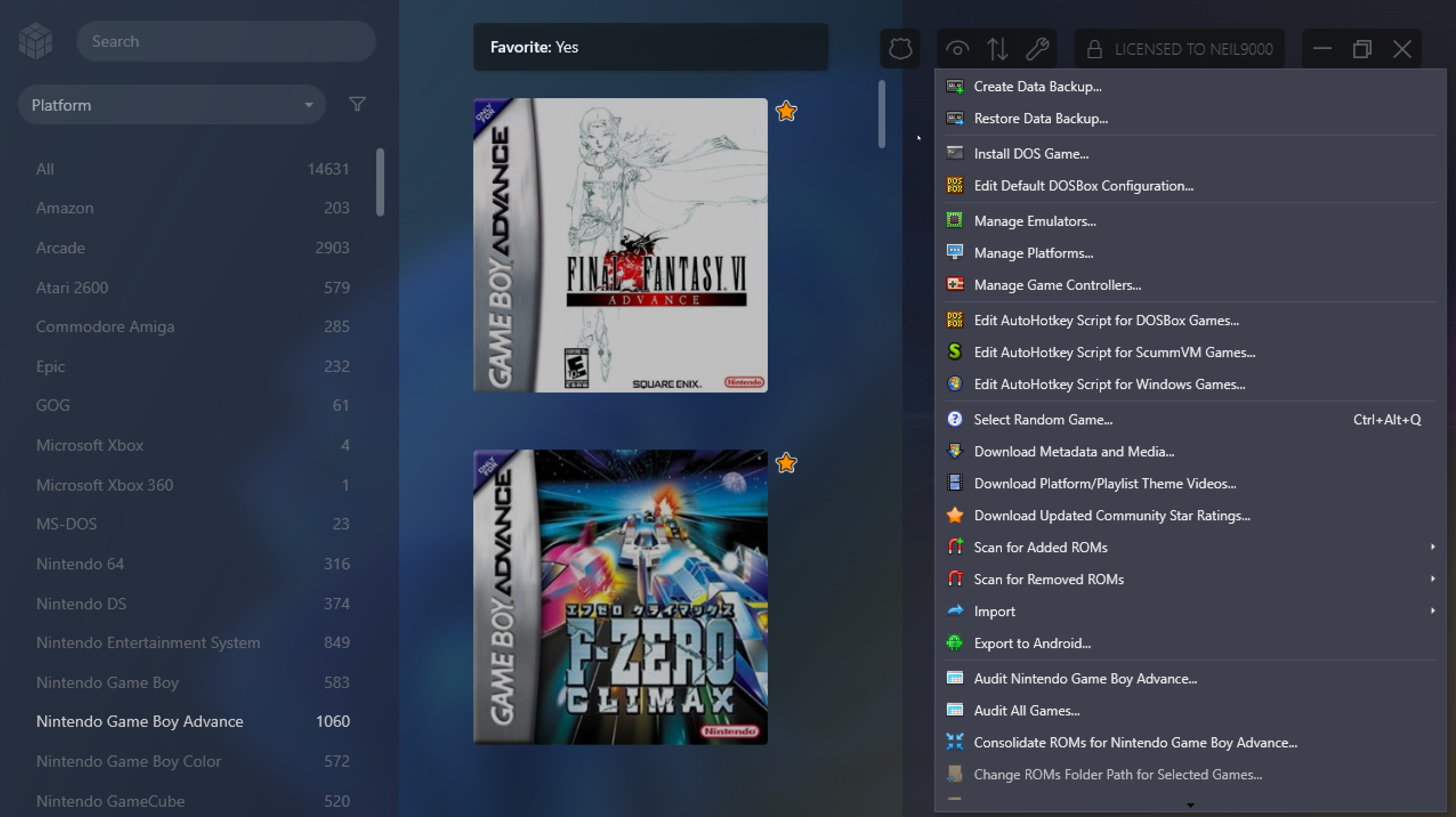Image resolution: width=1456 pixels, height=817 pixels.
Task: Click the Windows Games AutoHotkey icon
Action: [955, 384]
